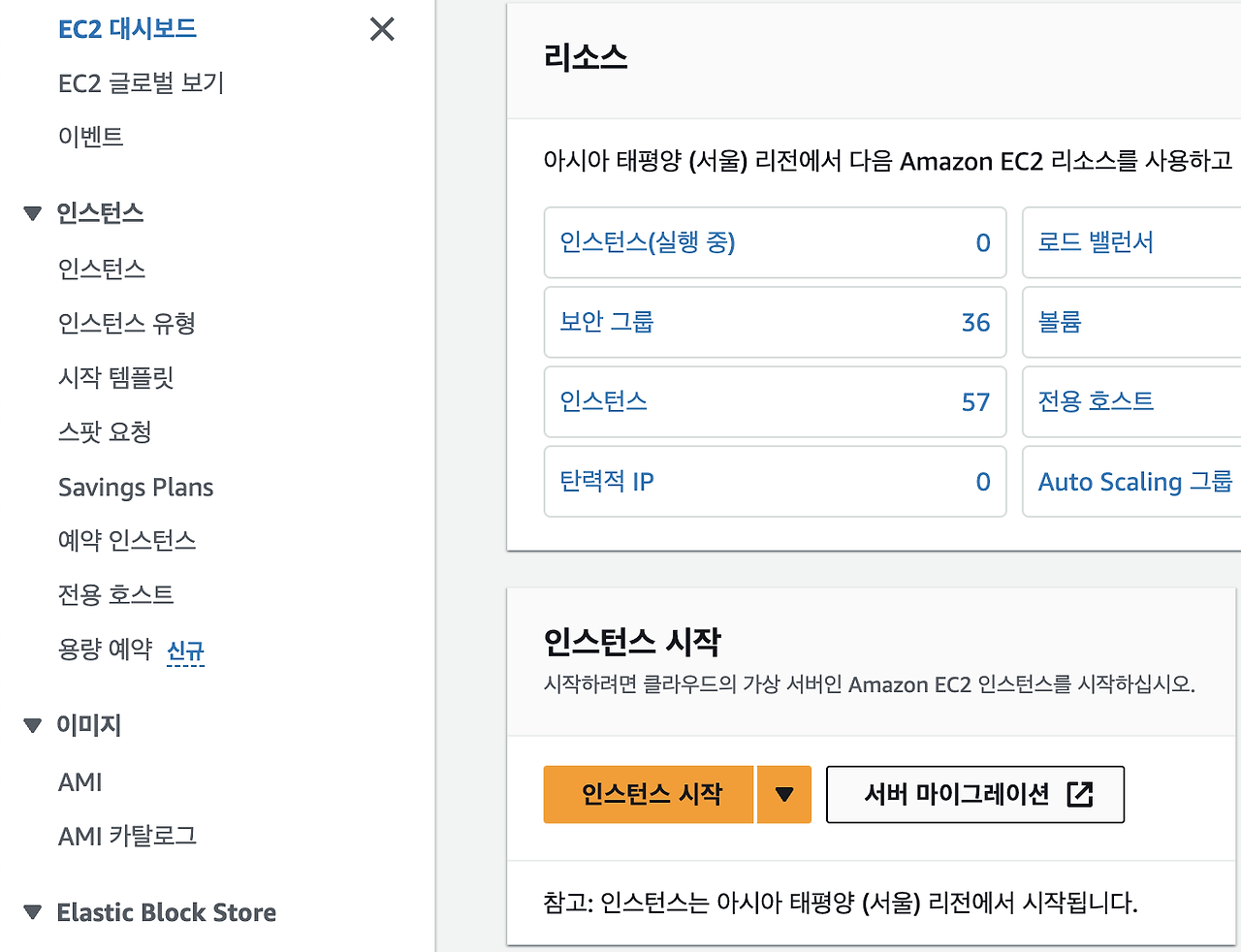Click 서버 마이그레이션 button
This screenshot has height=952, width=1241.
click(x=975, y=795)
